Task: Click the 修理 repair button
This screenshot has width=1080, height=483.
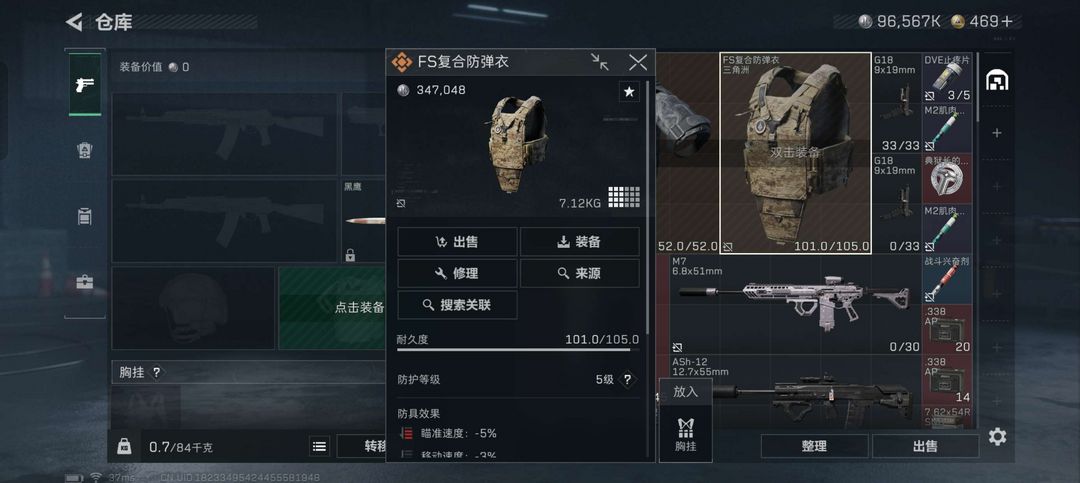Action: point(457,274)
